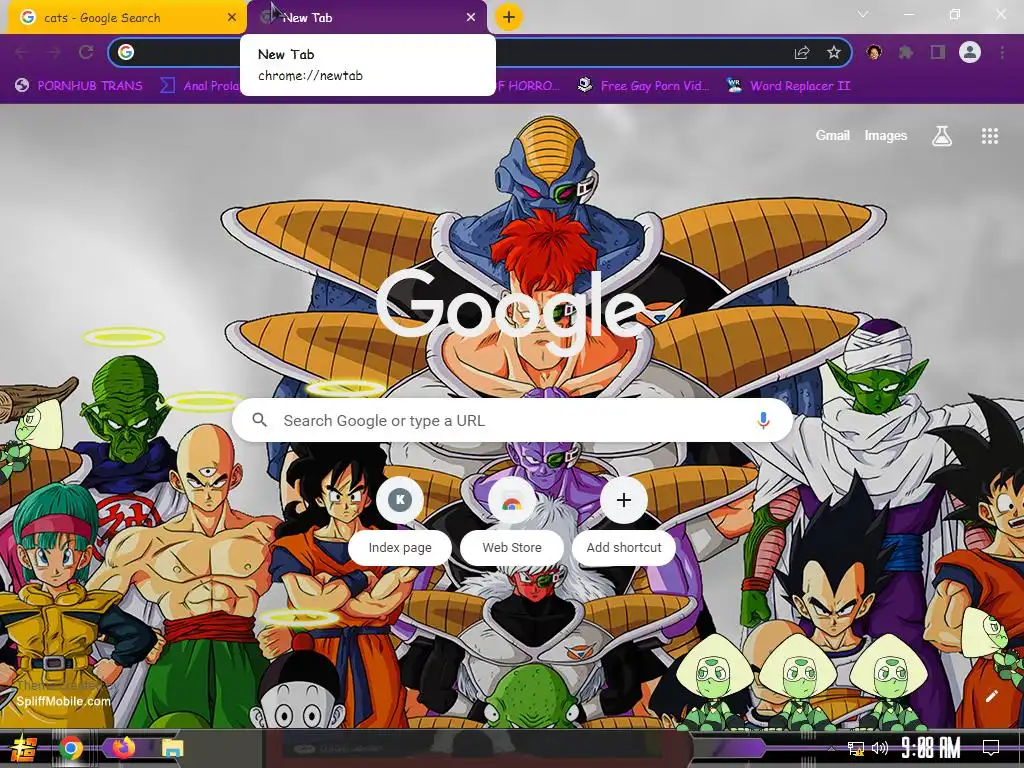This screenshot has width=1024, height=768.
Task: Open the Chrome profile menu
Action: tap(970, 52)
